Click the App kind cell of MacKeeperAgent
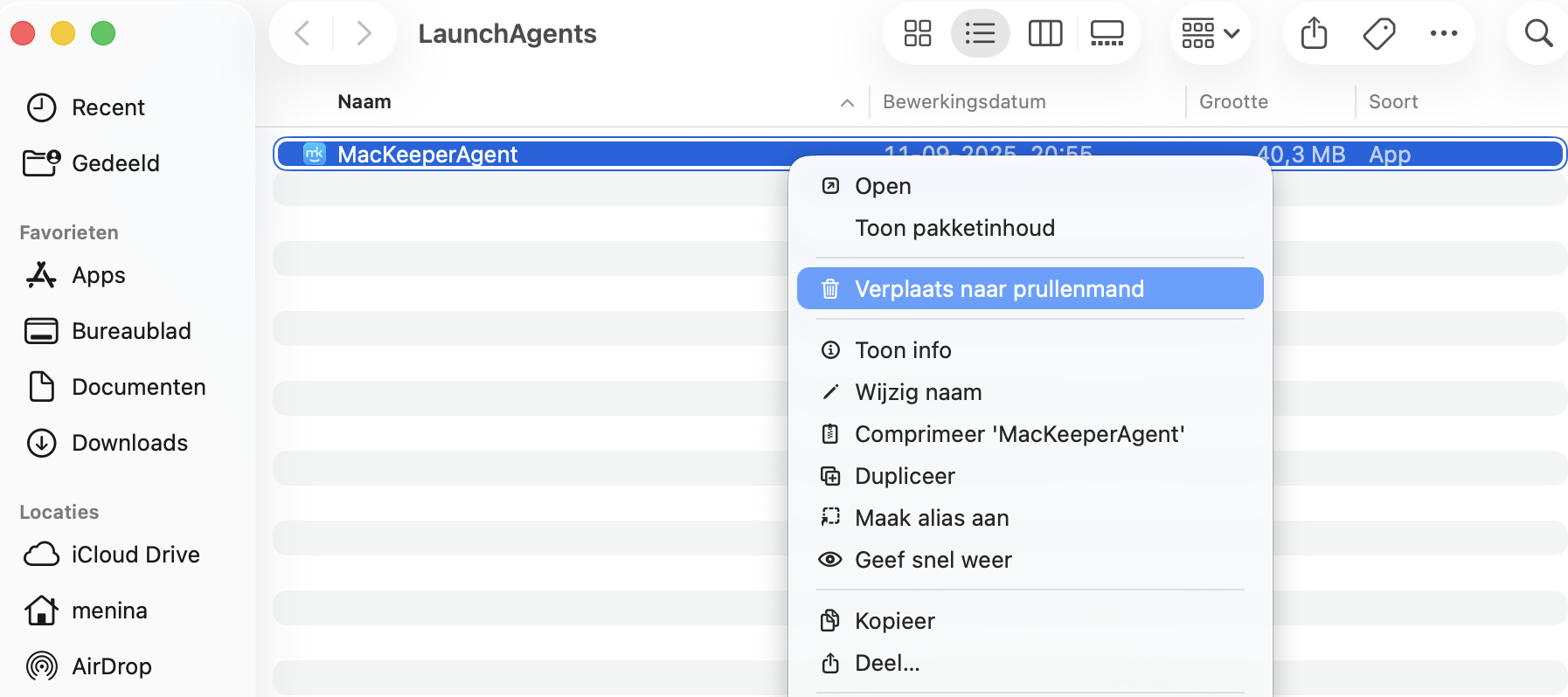The width and height of the screenshot is (1568, 697). 1390,155
